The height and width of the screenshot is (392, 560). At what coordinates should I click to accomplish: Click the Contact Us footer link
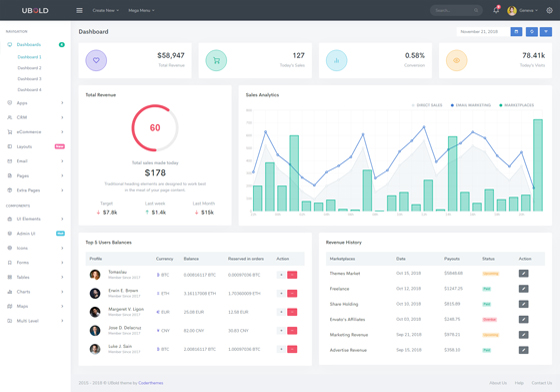pyautogui.click(x=541, y=383)
